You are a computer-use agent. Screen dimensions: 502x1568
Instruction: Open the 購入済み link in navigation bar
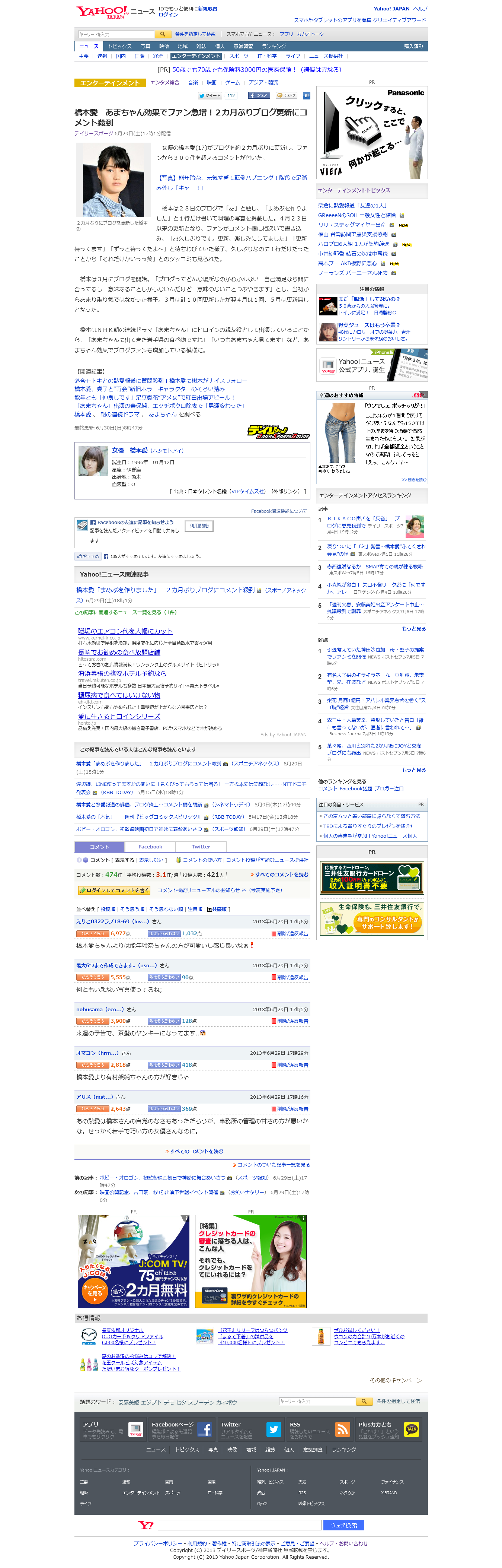(413, 46)
